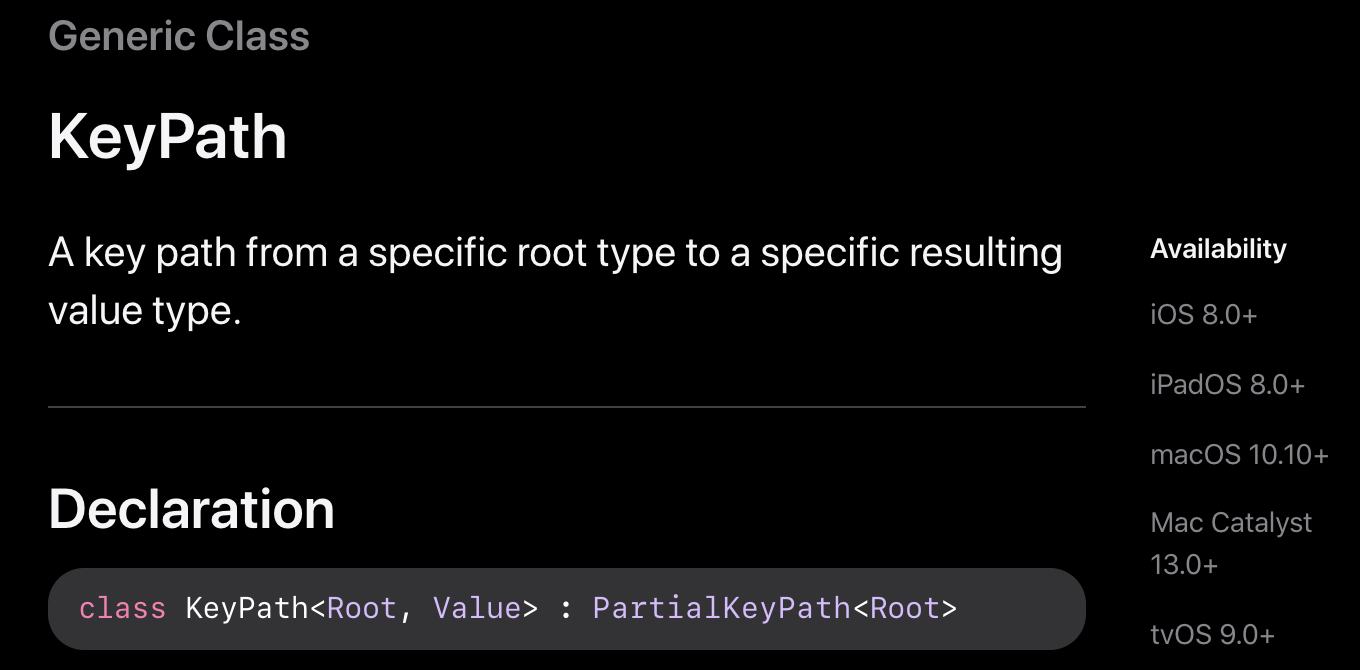The image size is (1360, 670).
Task: Click the horizontal divider above Declaration
Action: coord(566,407)
